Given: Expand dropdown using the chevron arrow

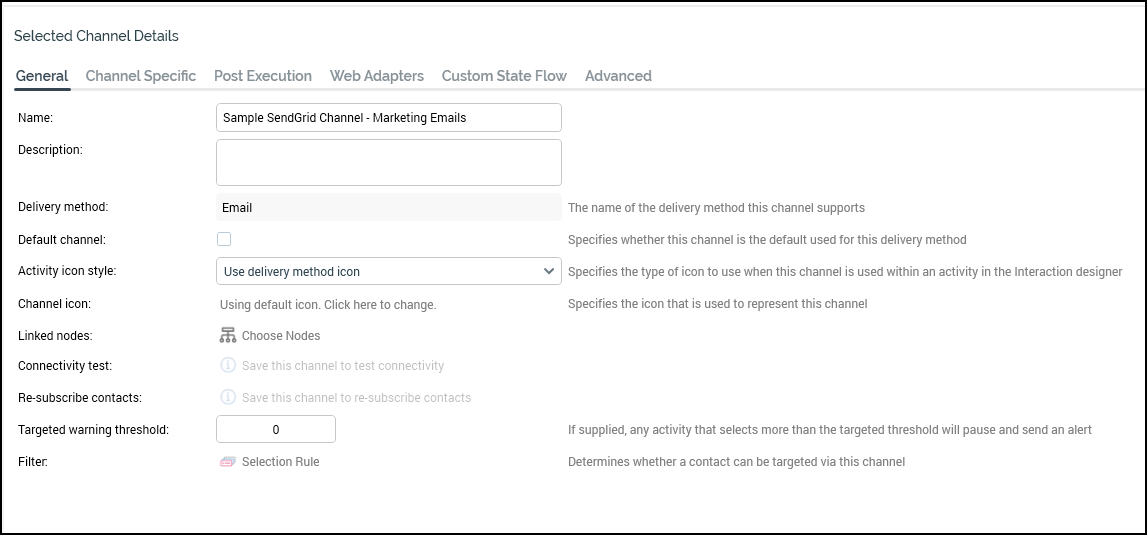Looking at the screenshot, I should 549,271.
